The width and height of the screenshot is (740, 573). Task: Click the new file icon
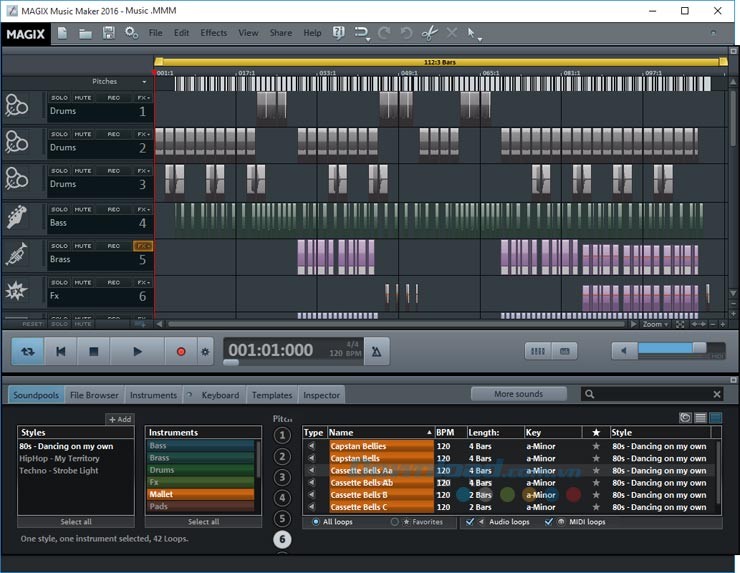point(62,33)
